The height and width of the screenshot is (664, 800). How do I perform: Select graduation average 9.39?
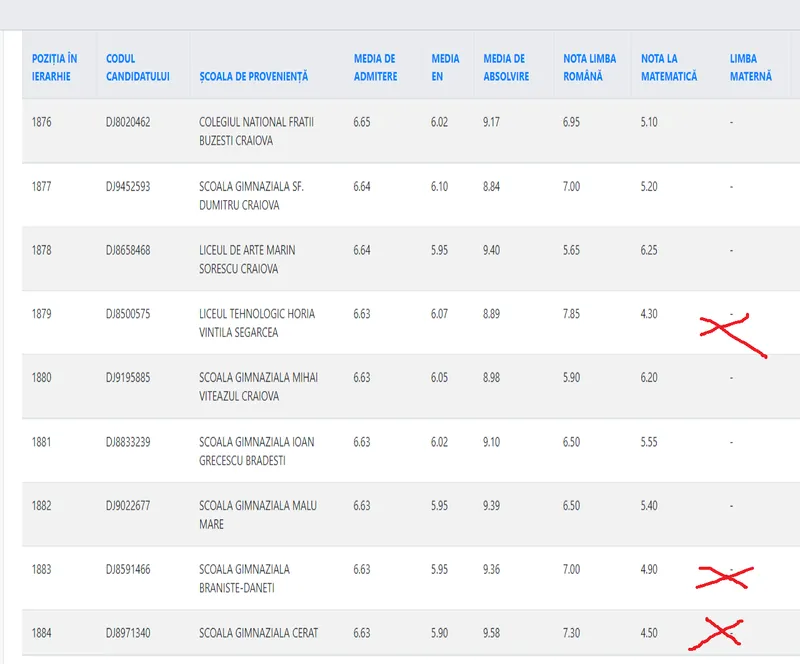coord(491,506)
